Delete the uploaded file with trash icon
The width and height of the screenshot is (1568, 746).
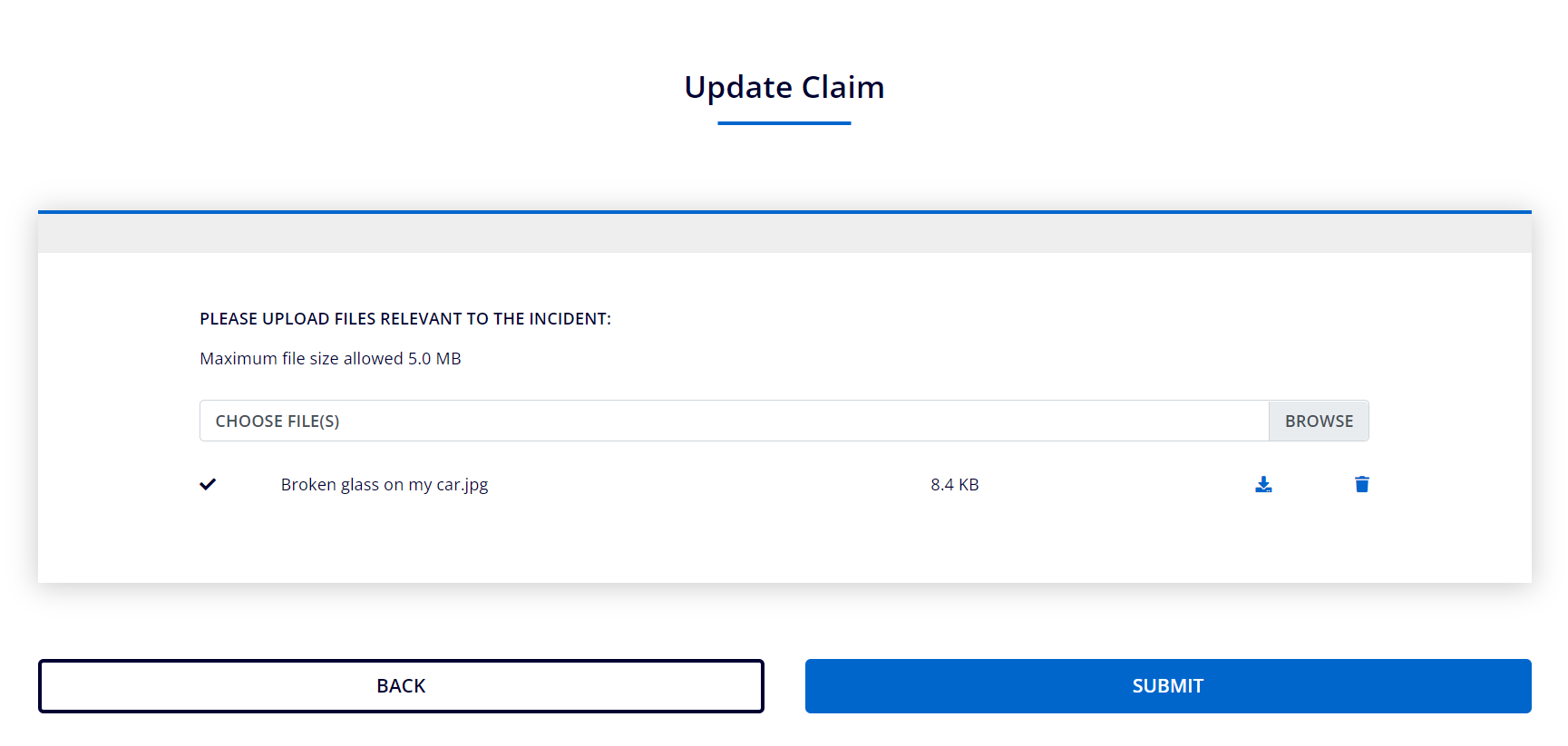[1361, 485]
